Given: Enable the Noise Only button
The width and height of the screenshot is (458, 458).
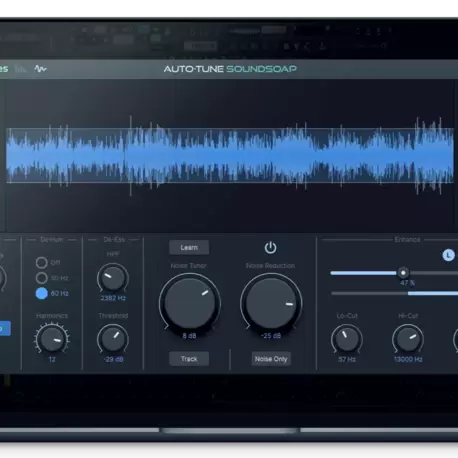Looking at the screenshot, I should 271,359.
